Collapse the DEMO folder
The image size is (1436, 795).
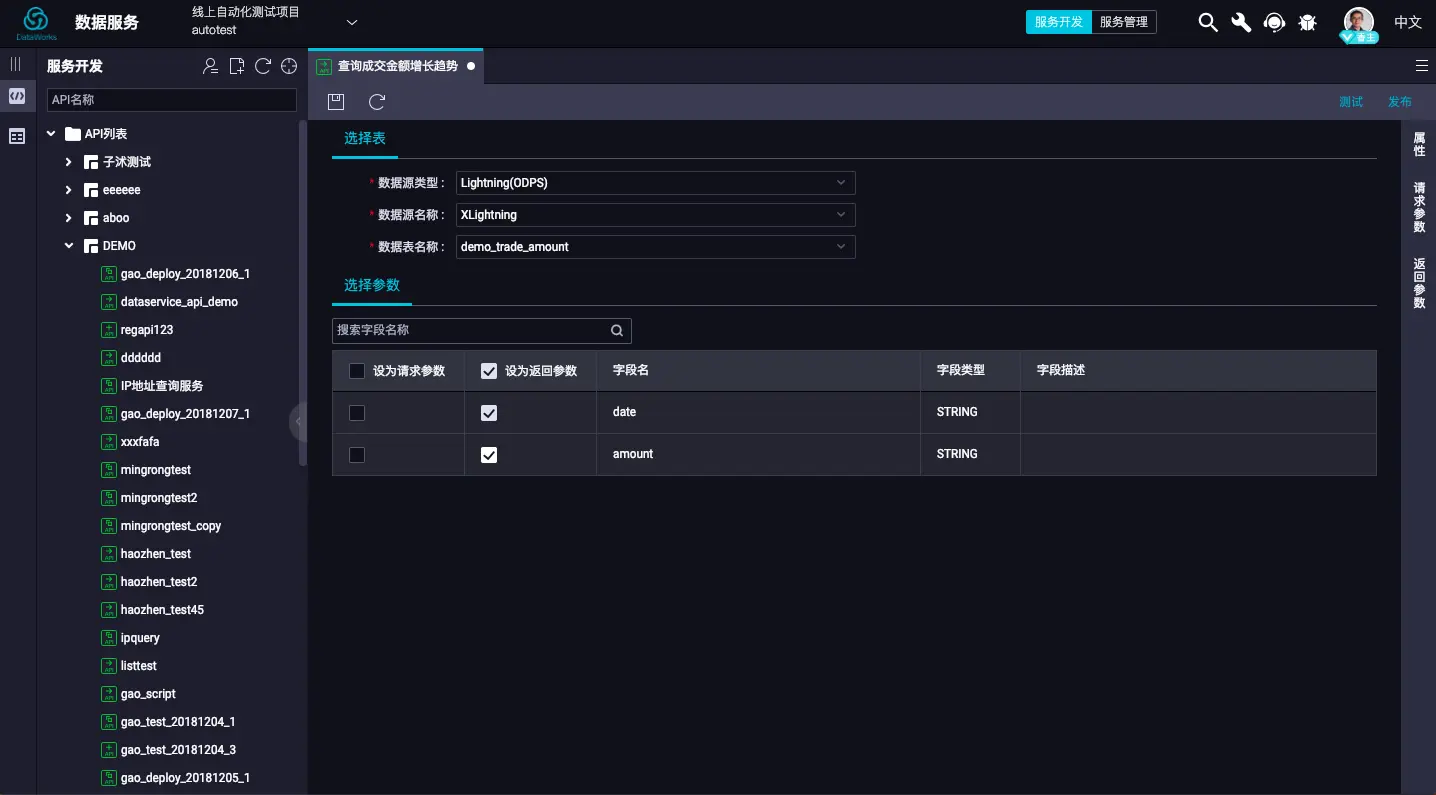pos(69,246)
